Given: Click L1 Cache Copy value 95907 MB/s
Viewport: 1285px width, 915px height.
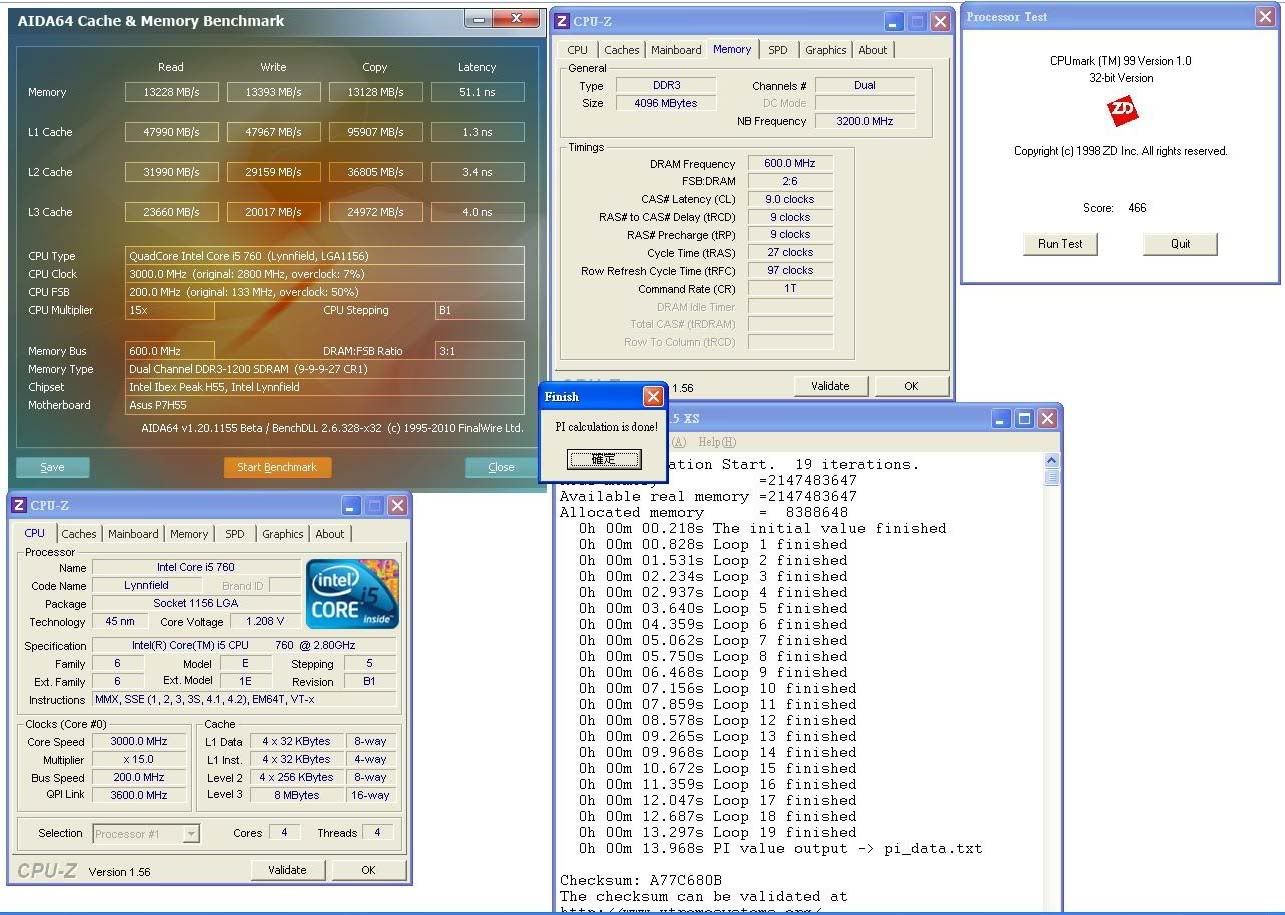Looking at the screenshot, I should [375, 132].
